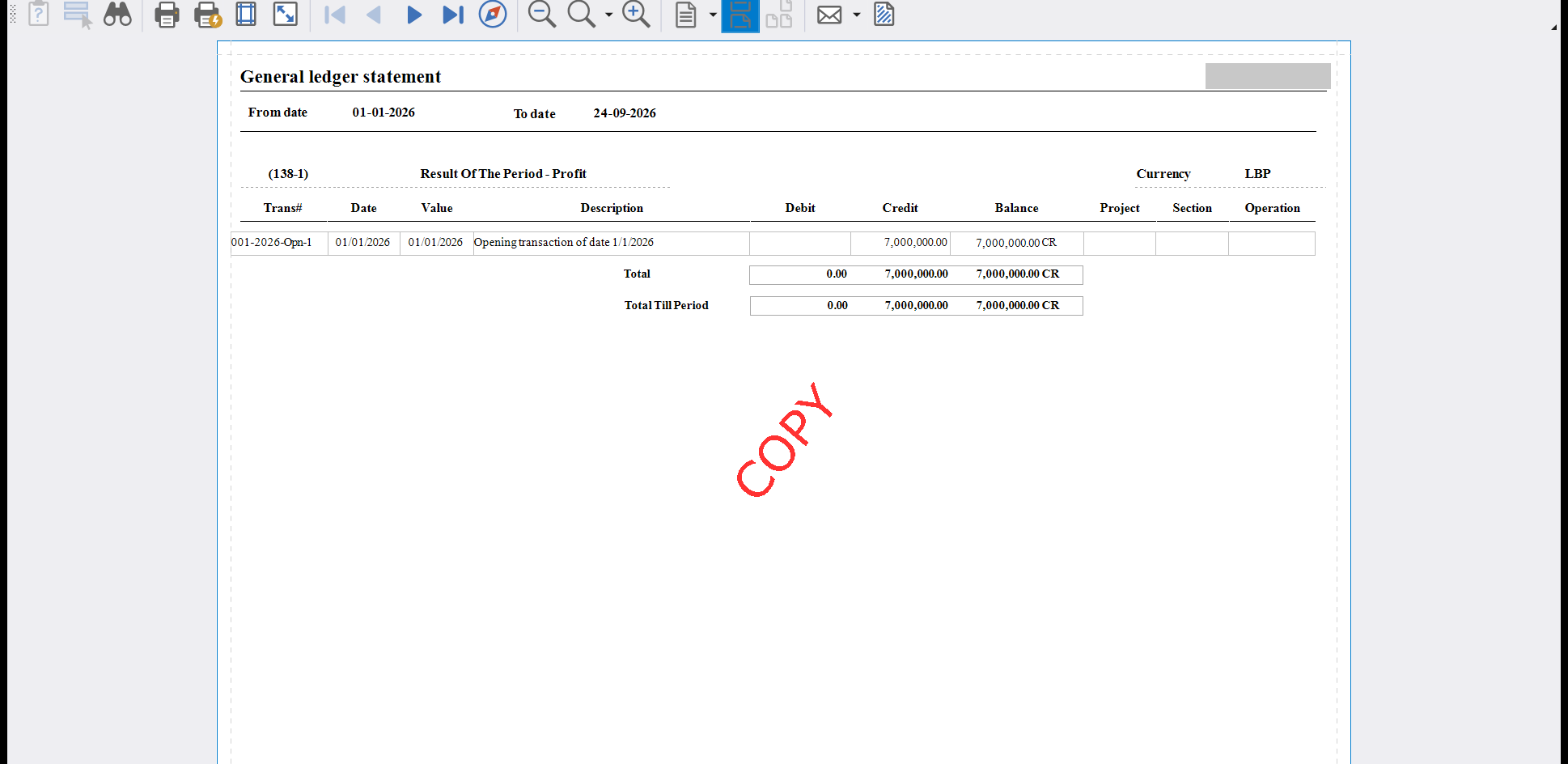Click the Quick Print lightning icon
This screenshot has height=764, width=1568.
point(207,15)
